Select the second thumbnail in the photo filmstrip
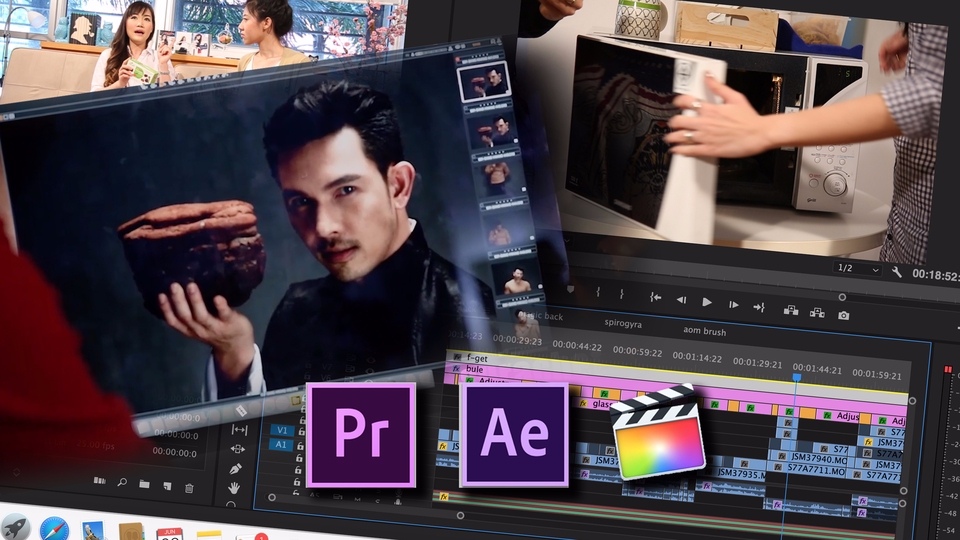The height and width of the screenshot is (540, 960). pos(493,130)
